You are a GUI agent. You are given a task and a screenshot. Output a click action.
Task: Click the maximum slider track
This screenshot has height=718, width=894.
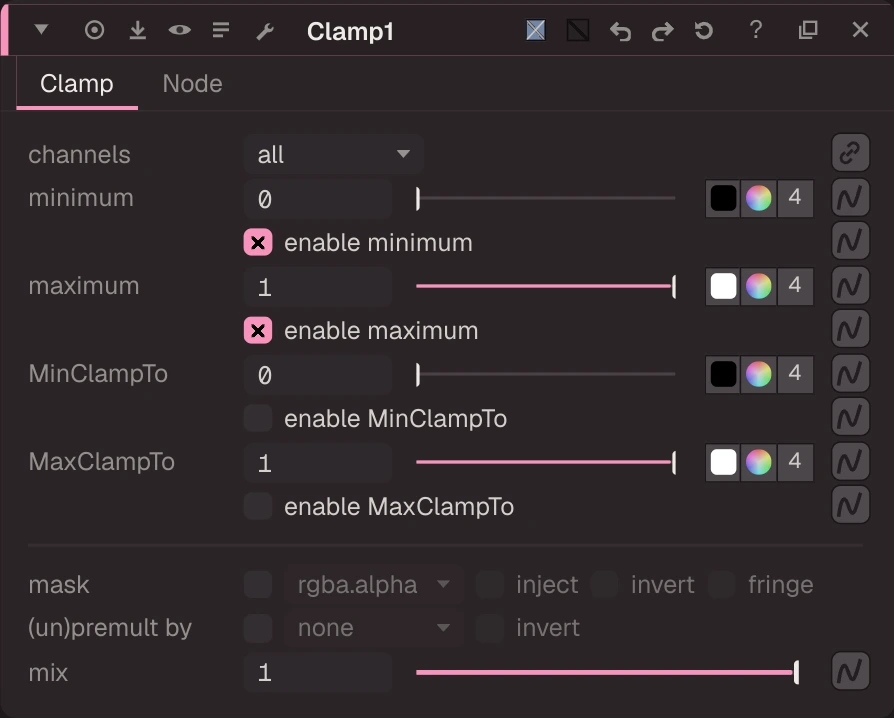546,286
